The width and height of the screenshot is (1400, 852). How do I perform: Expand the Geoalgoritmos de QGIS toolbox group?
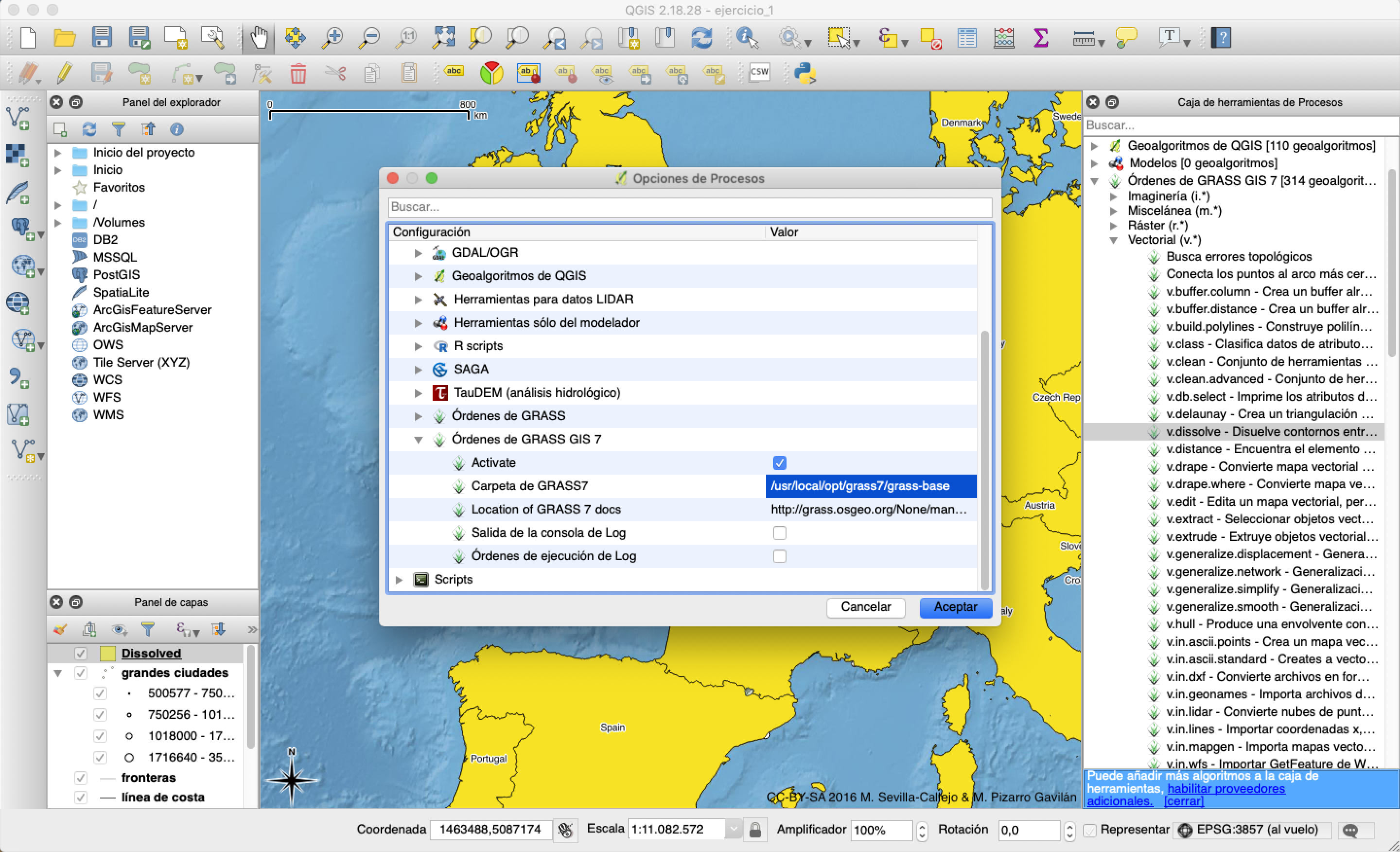(x=1094, y=146)
